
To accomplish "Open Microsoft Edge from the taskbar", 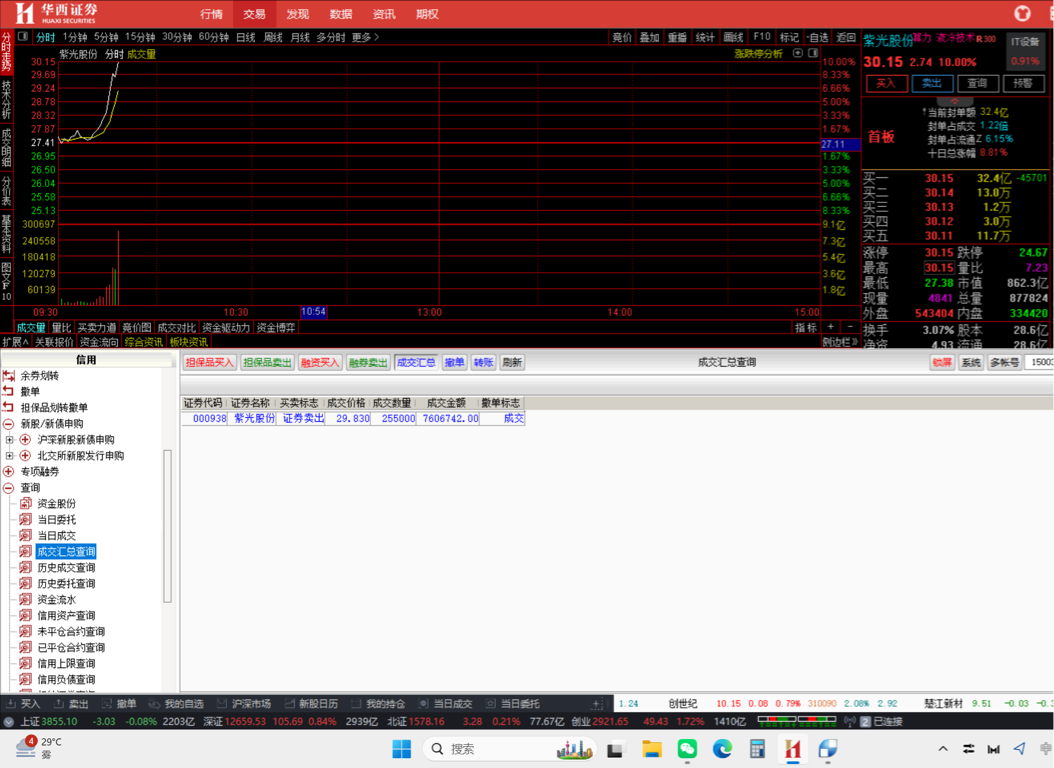I will point(722,749).
